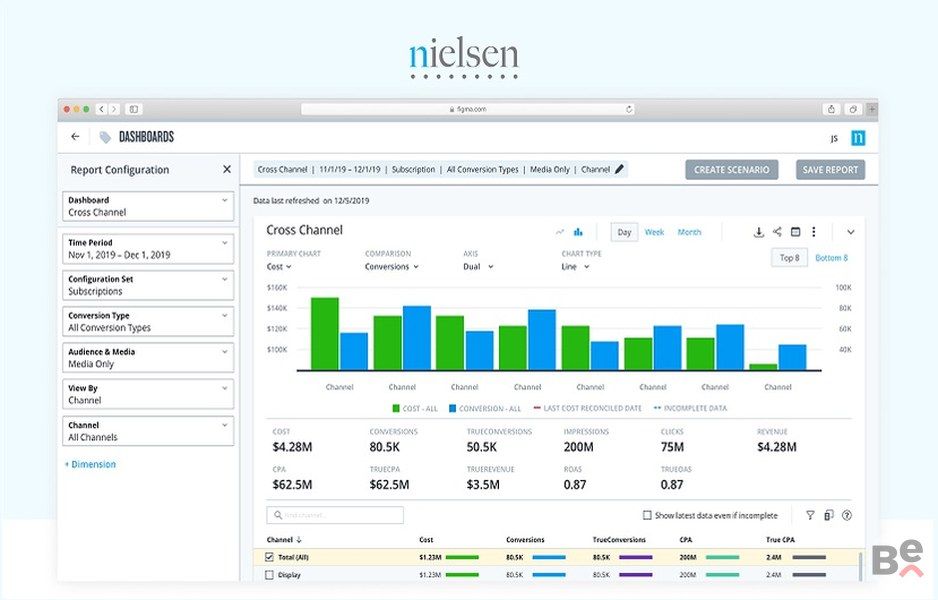Open Dashboard Cross Channel dropdown

pyautogui.click(x=148, y=206)
